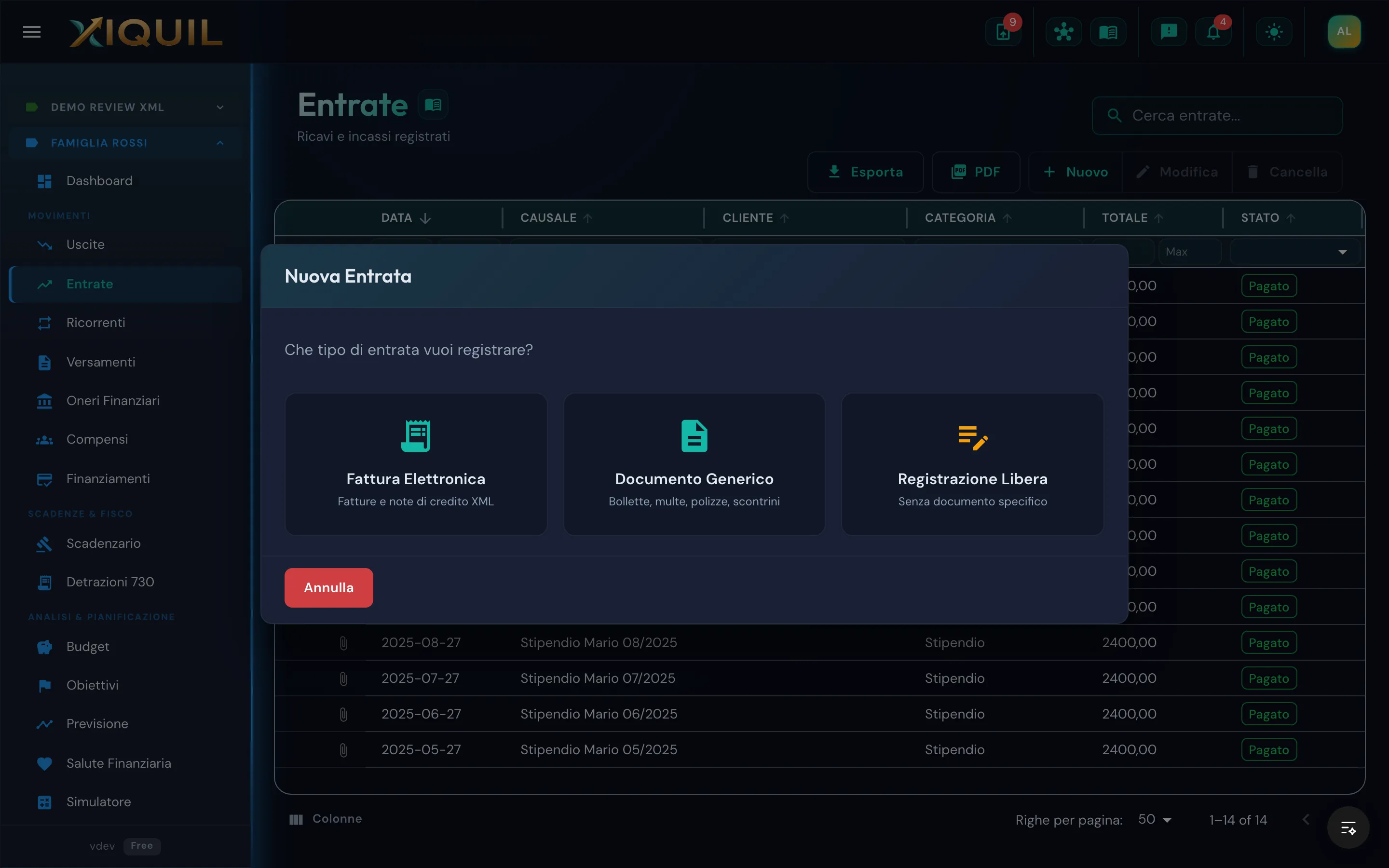Choose the Fattura Elettronica card
The image size is (1389, 868).
tap(416, 464)
